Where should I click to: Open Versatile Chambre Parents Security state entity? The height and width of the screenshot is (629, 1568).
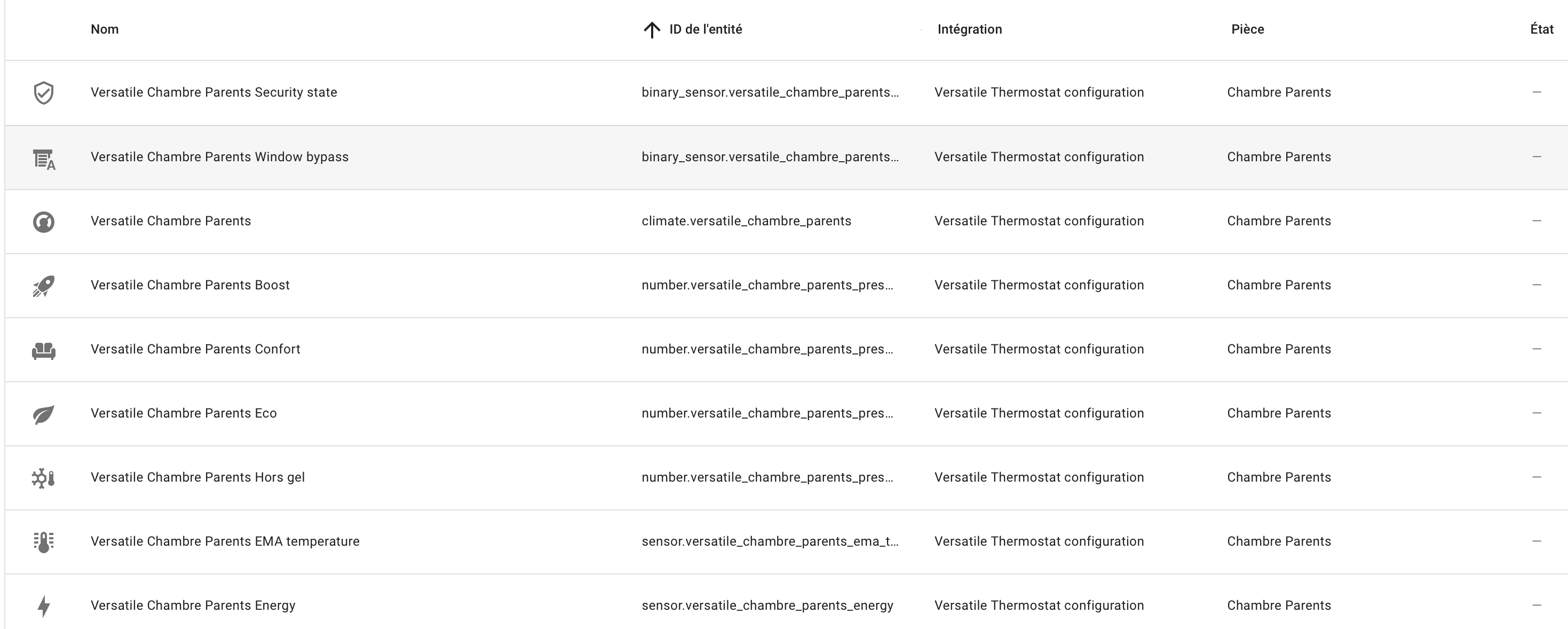(x=213, y=92)
